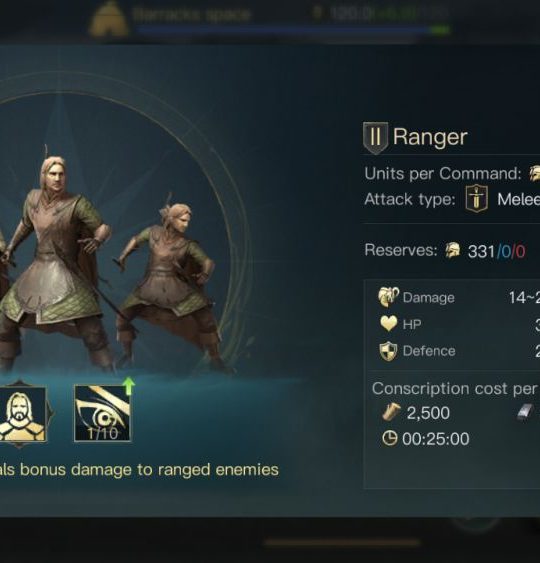Viewport: 540px width, 563px height.
Task: Click the Barracks space progress bar
Action: pos(293,30)
